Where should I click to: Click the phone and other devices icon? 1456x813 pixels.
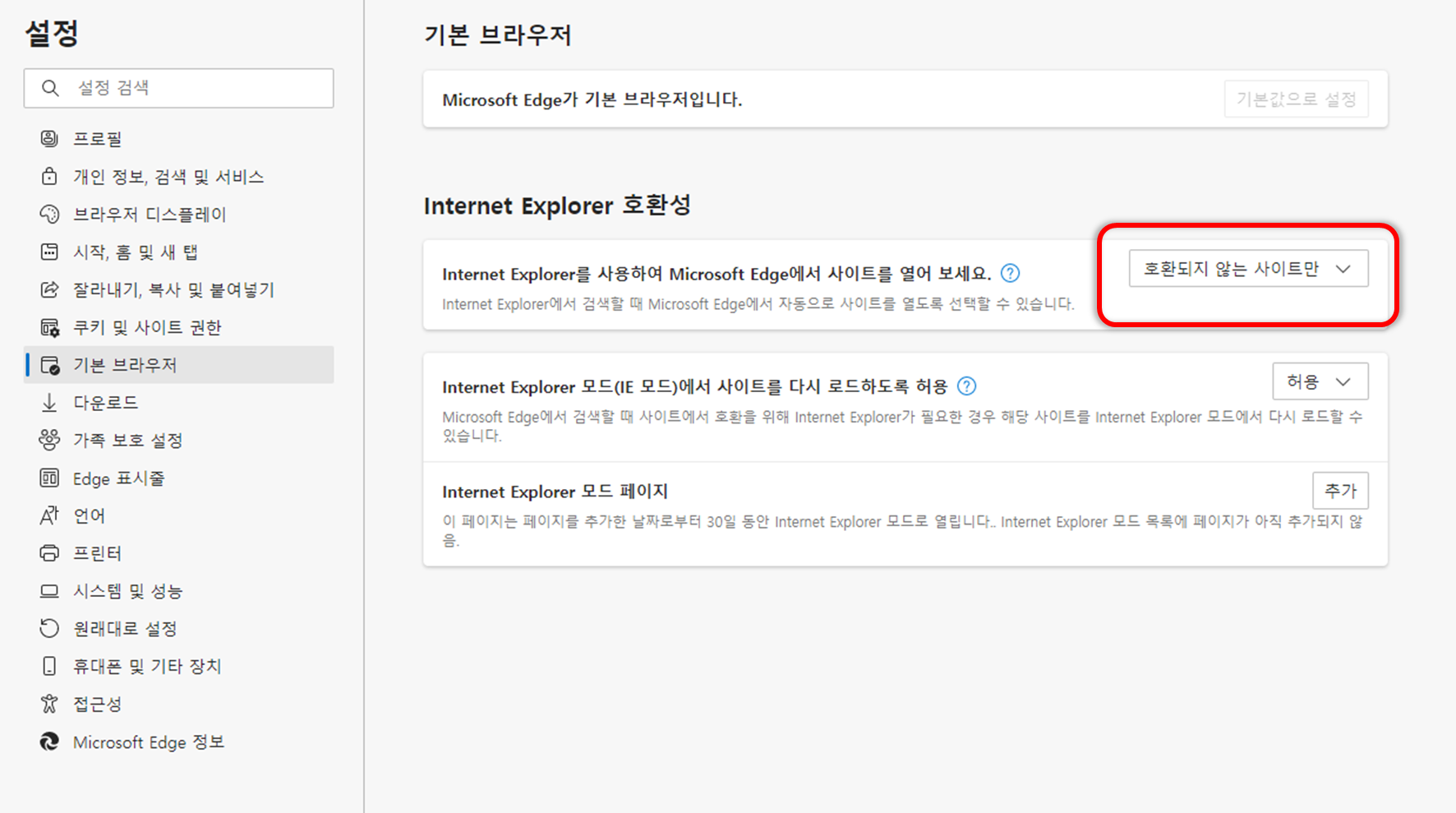[x=49, y=666]
